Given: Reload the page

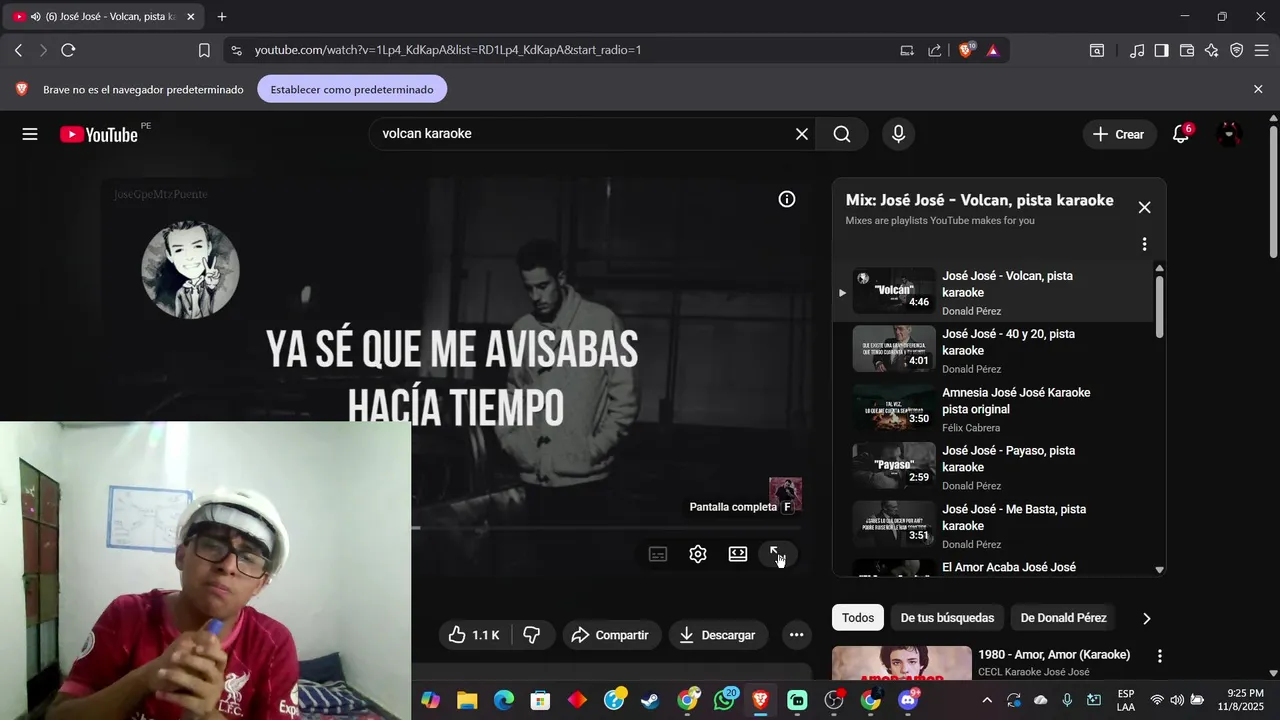Looking at the screenshot, I should pos(68,50).
